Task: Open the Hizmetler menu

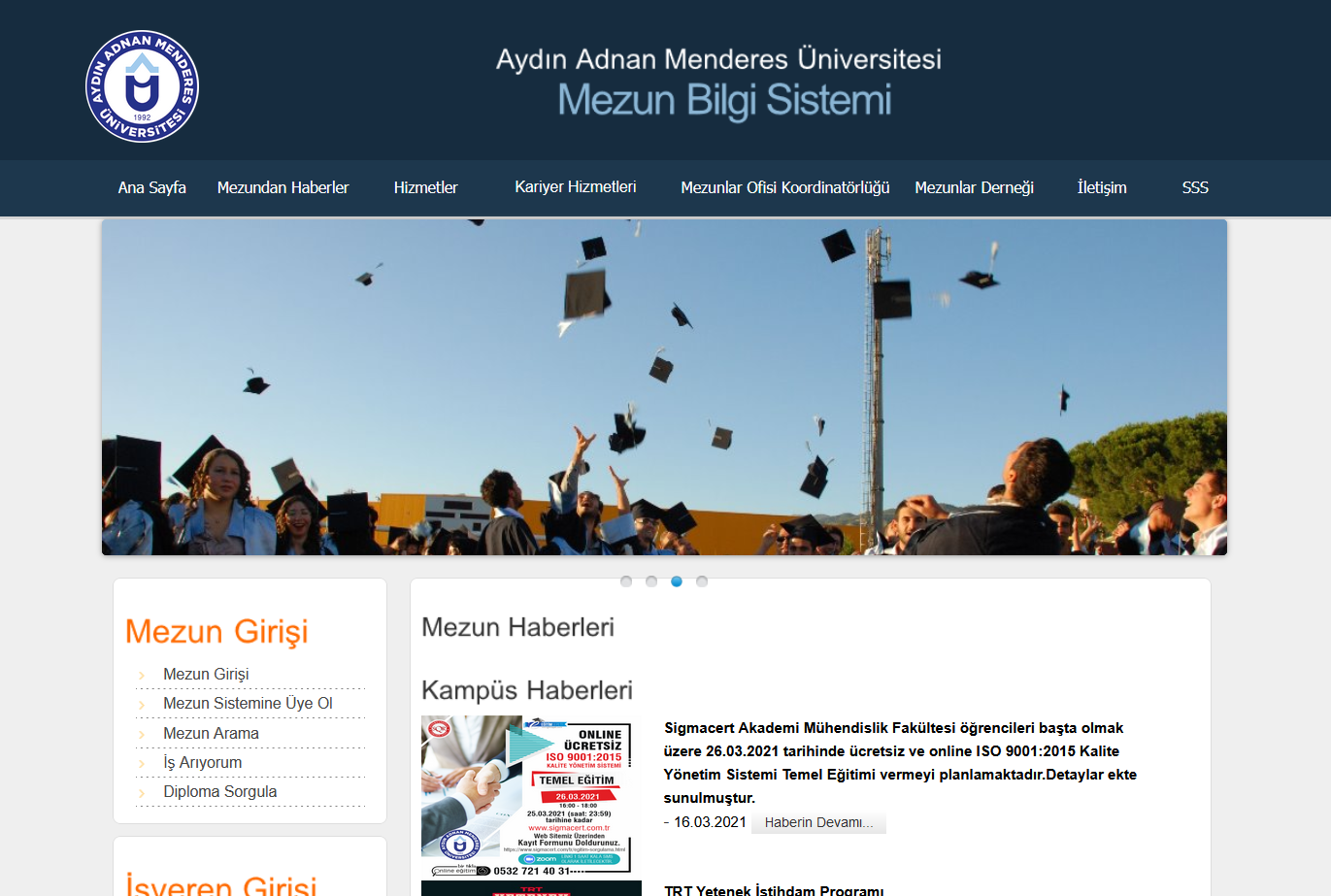Action: coord(425,187)
